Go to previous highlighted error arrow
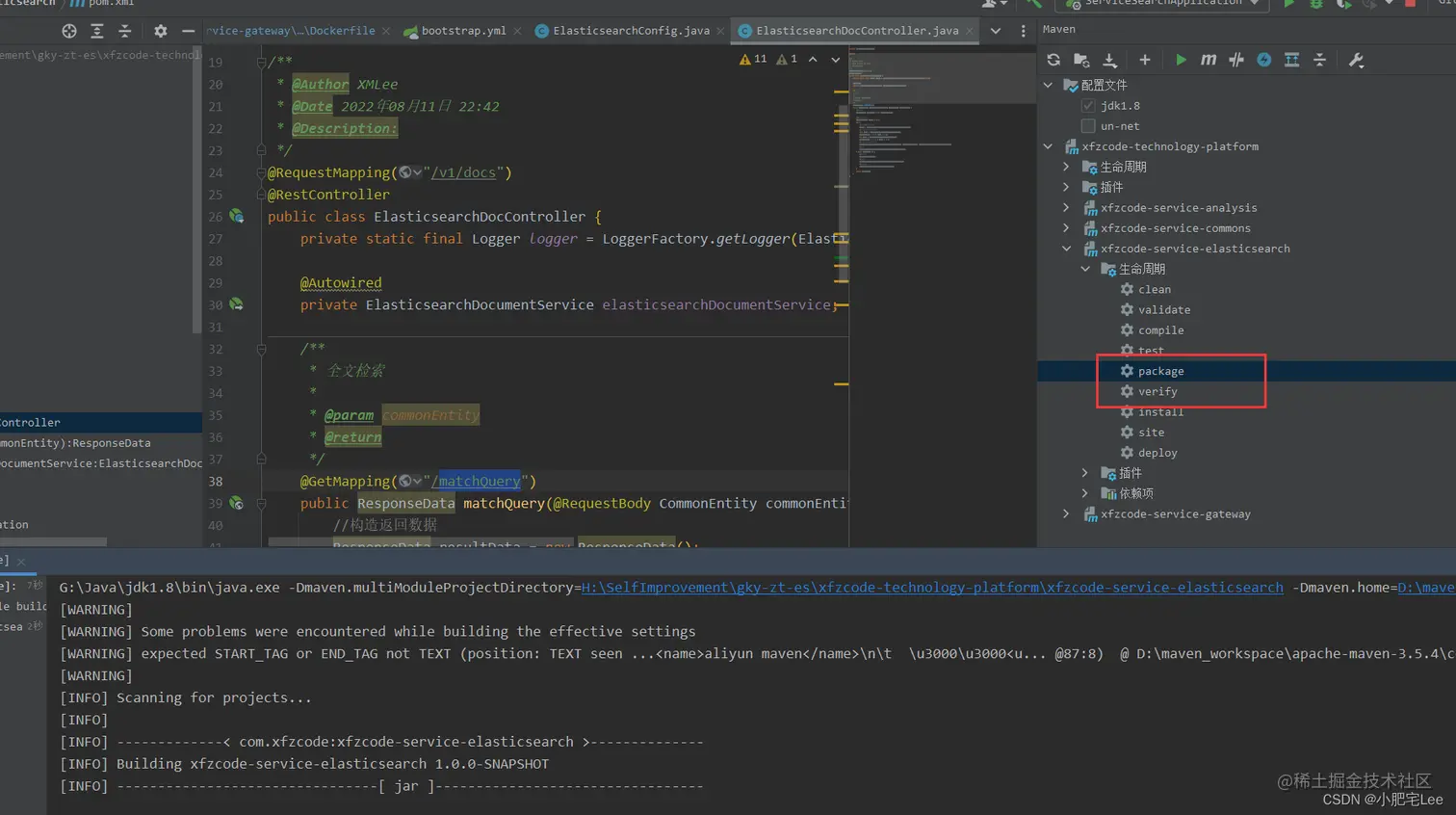Screen dimensions: 1456x815 tap(813, 60)
